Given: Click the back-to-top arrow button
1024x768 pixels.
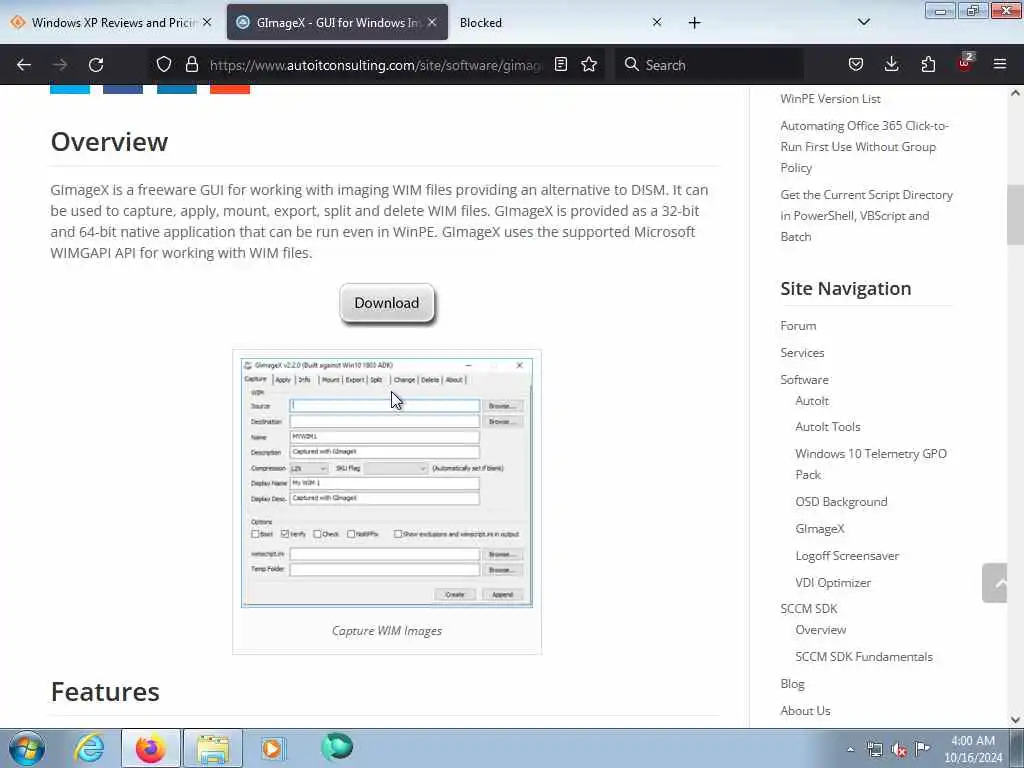Looking at the screenshot, I should [995, 583].
